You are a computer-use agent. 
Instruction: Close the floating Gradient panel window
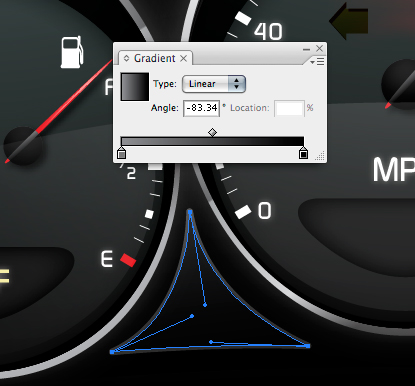(x=319, y=49)
